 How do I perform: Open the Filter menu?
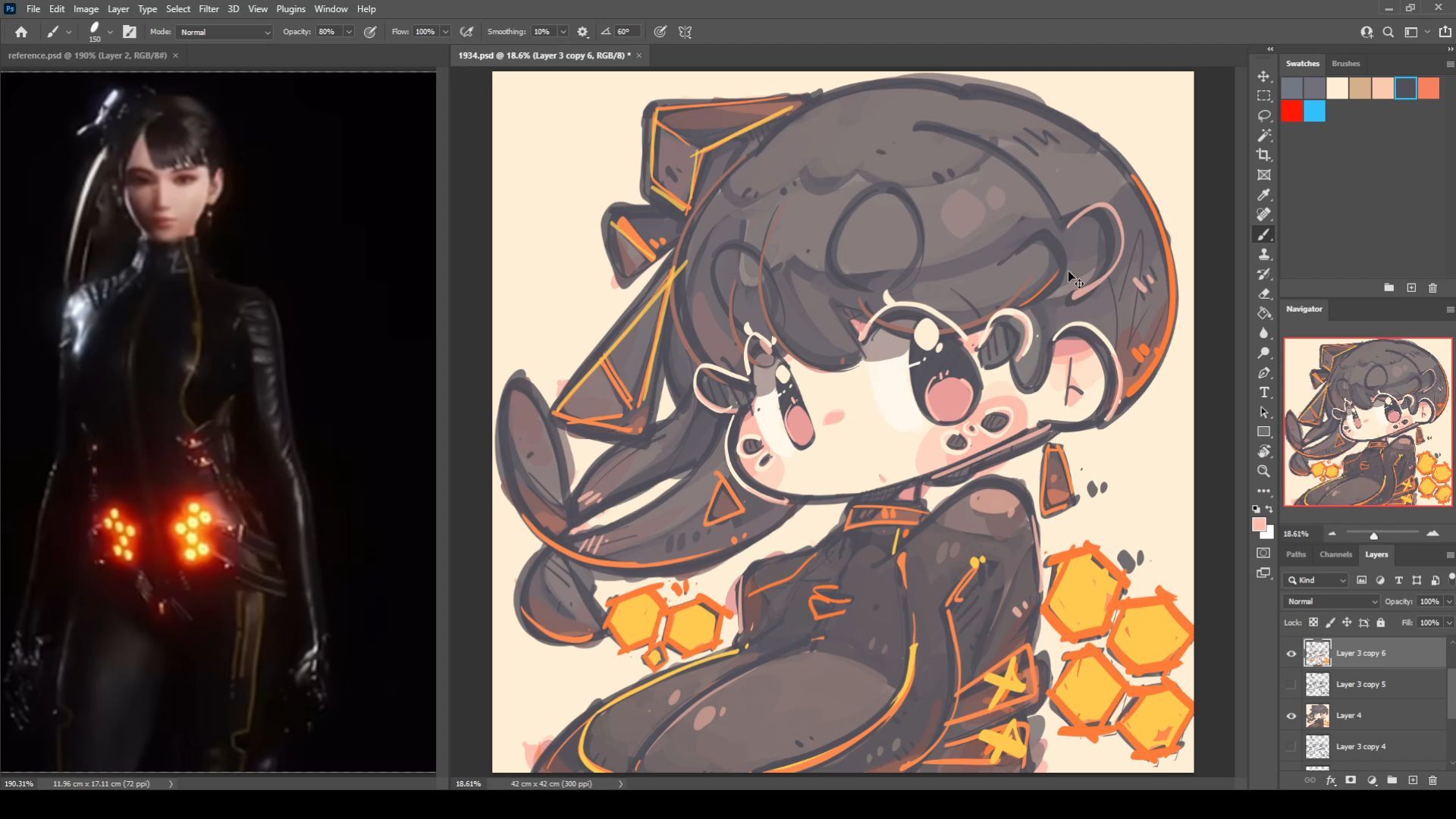209,9
